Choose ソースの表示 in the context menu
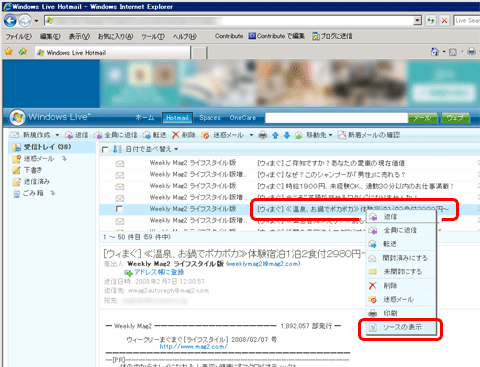Viewport: 480px width, 367px height. tap(401, 327)
